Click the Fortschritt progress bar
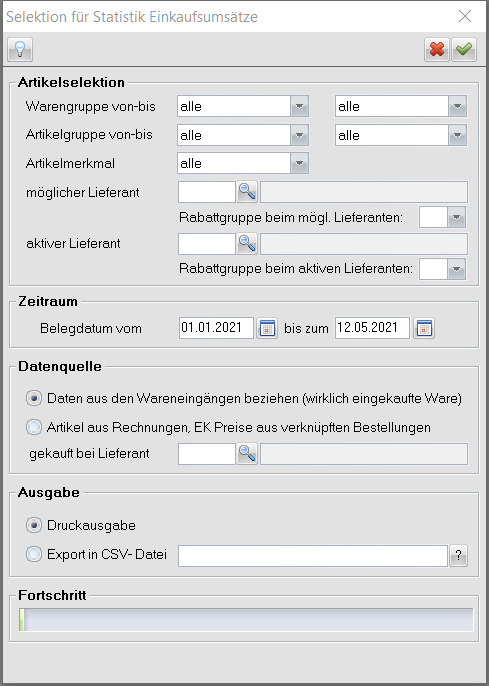The height and width of the screenshot is (686, 489). click(246, 620)
